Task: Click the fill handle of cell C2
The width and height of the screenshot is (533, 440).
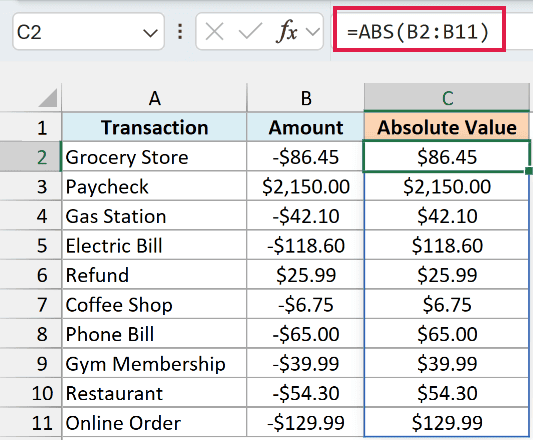Action: point(529,171)
